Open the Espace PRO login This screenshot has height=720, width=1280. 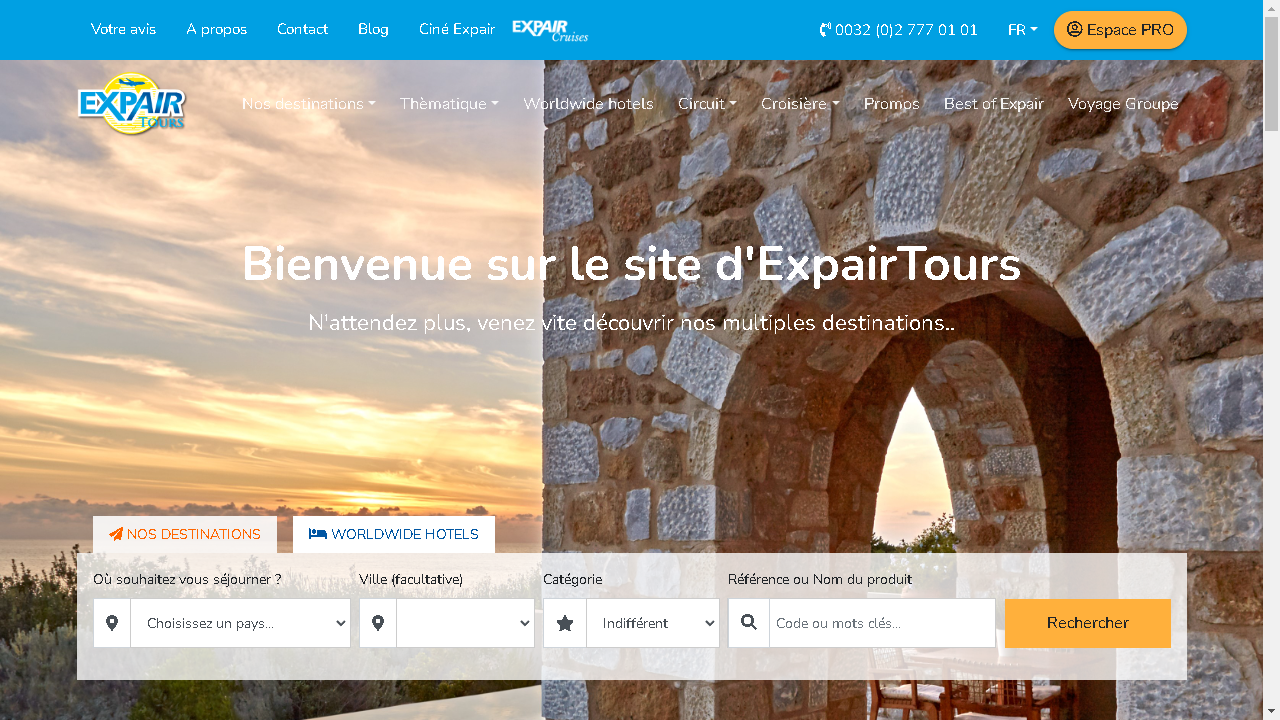tap(1120, 30)
